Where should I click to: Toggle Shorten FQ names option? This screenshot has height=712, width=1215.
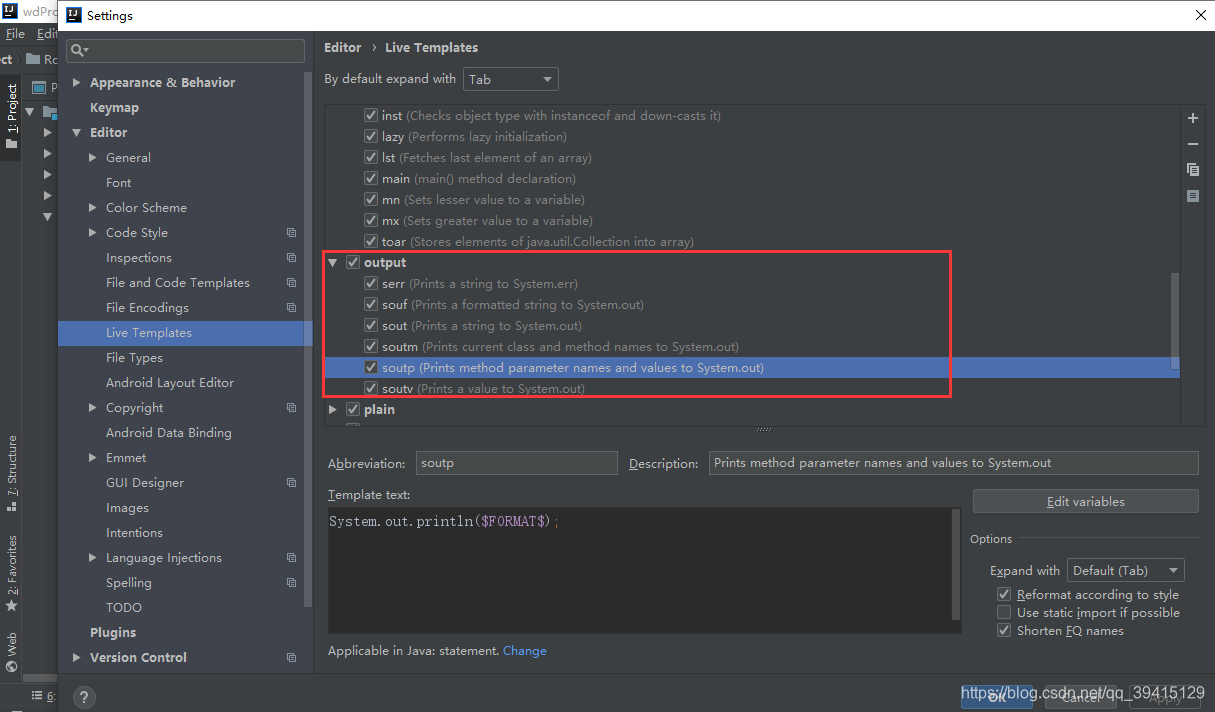(1004, 631)
